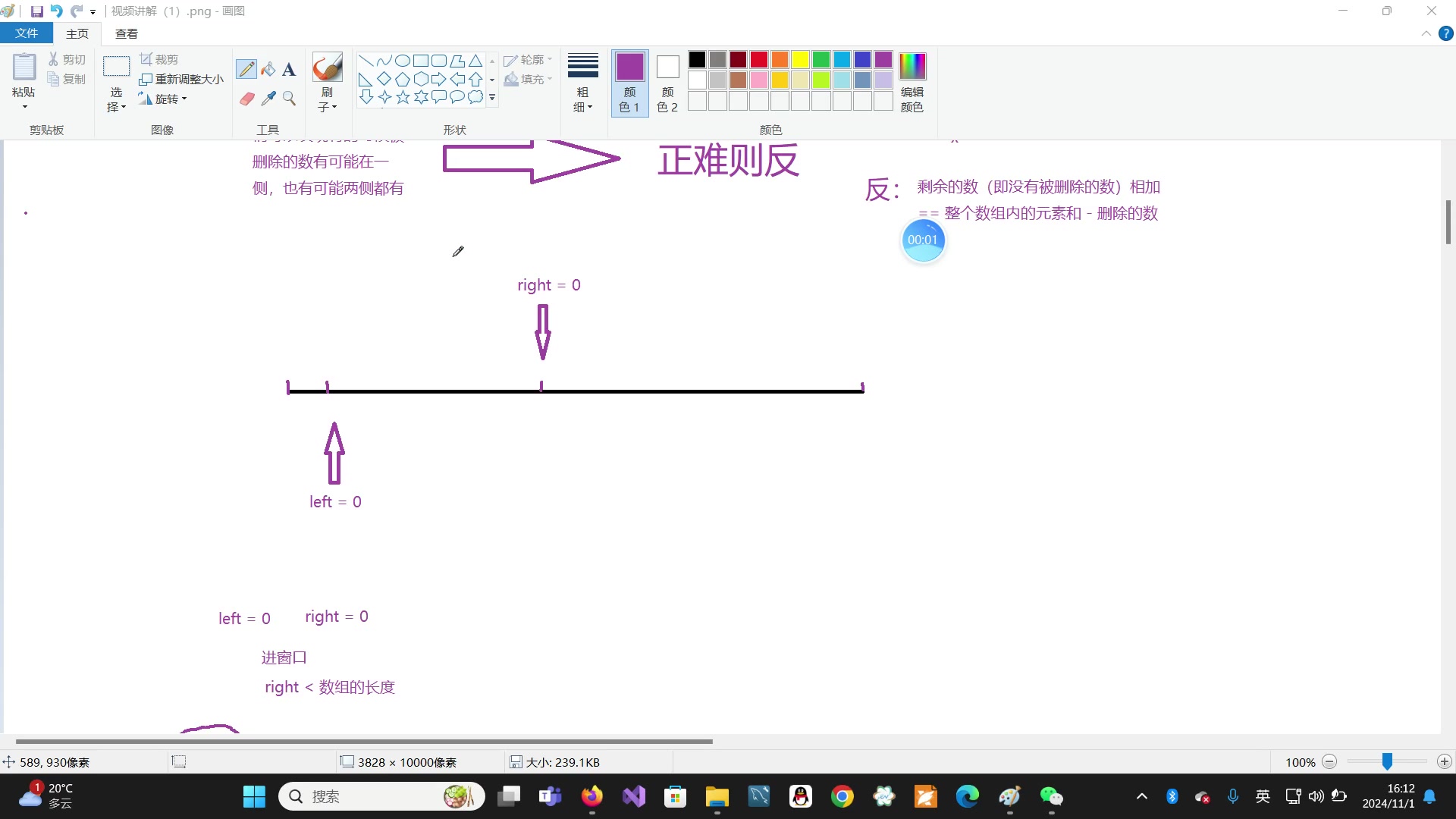Pick the red color swatch
The width and height of the screenshot is (1456, 819).
759,59
